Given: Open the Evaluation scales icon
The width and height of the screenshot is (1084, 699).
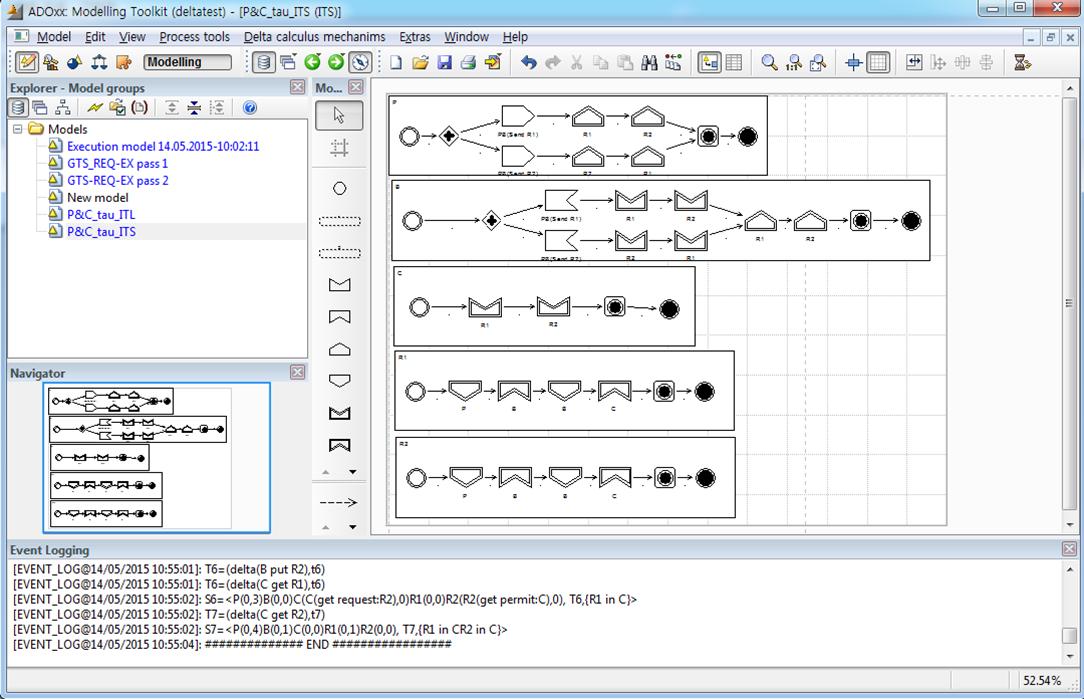Looking at the screenshot, I should point(99,62).
